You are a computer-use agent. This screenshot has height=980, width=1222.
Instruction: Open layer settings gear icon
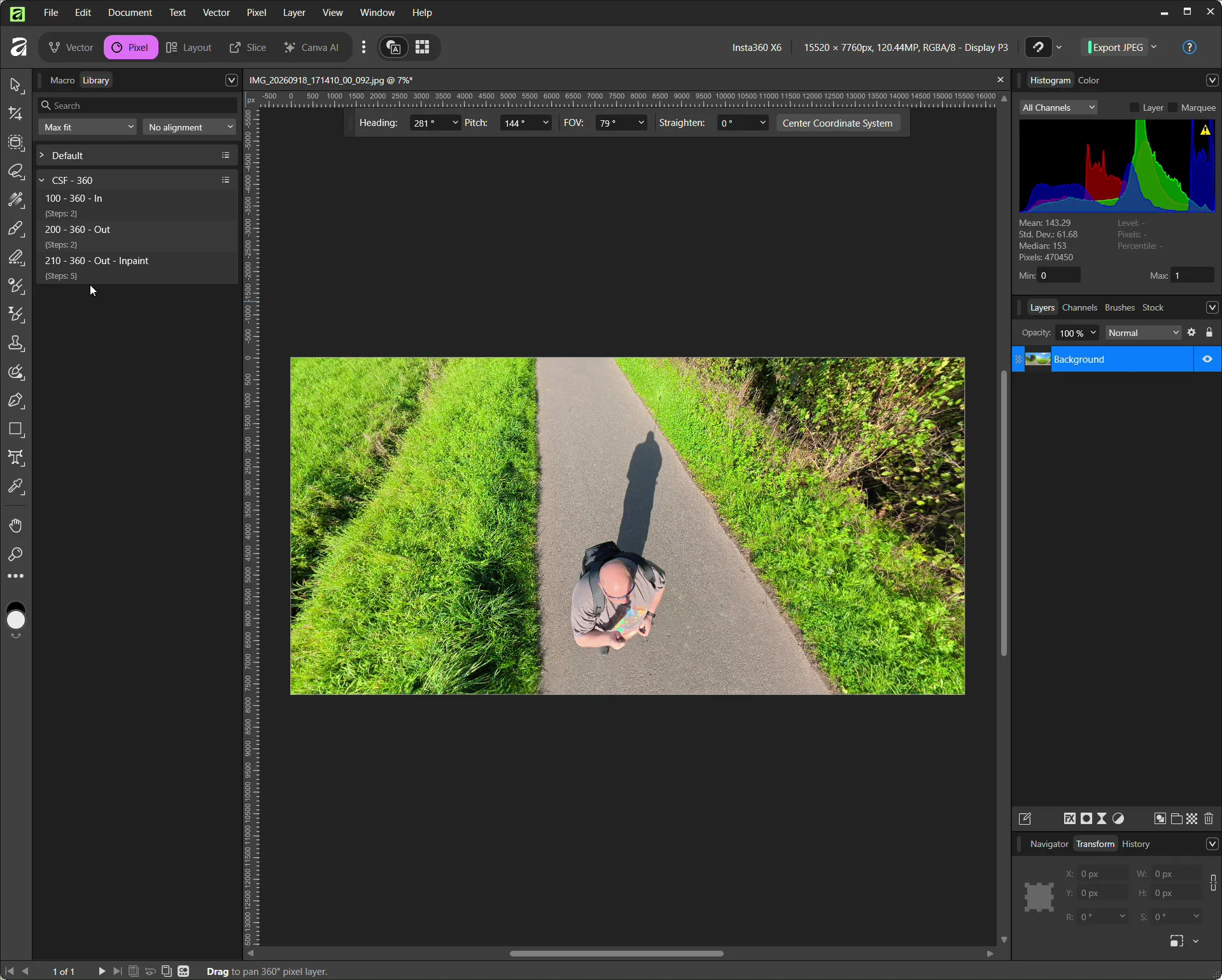[1192, 333]
